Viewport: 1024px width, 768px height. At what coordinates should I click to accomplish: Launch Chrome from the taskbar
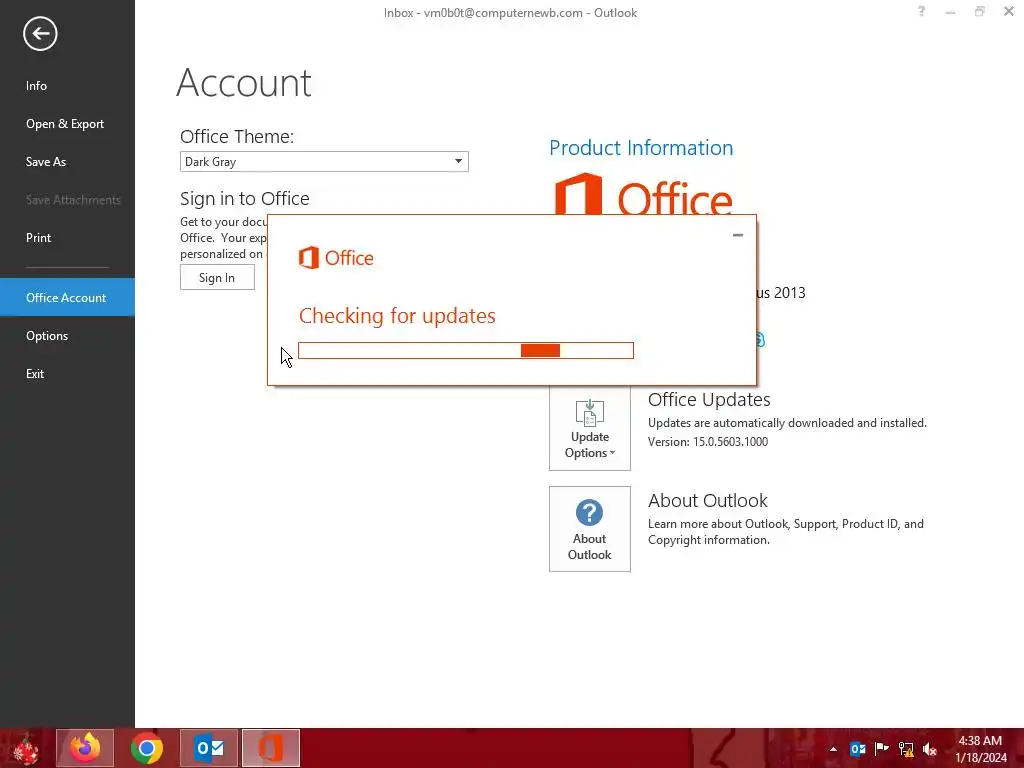tap(147, 748)
